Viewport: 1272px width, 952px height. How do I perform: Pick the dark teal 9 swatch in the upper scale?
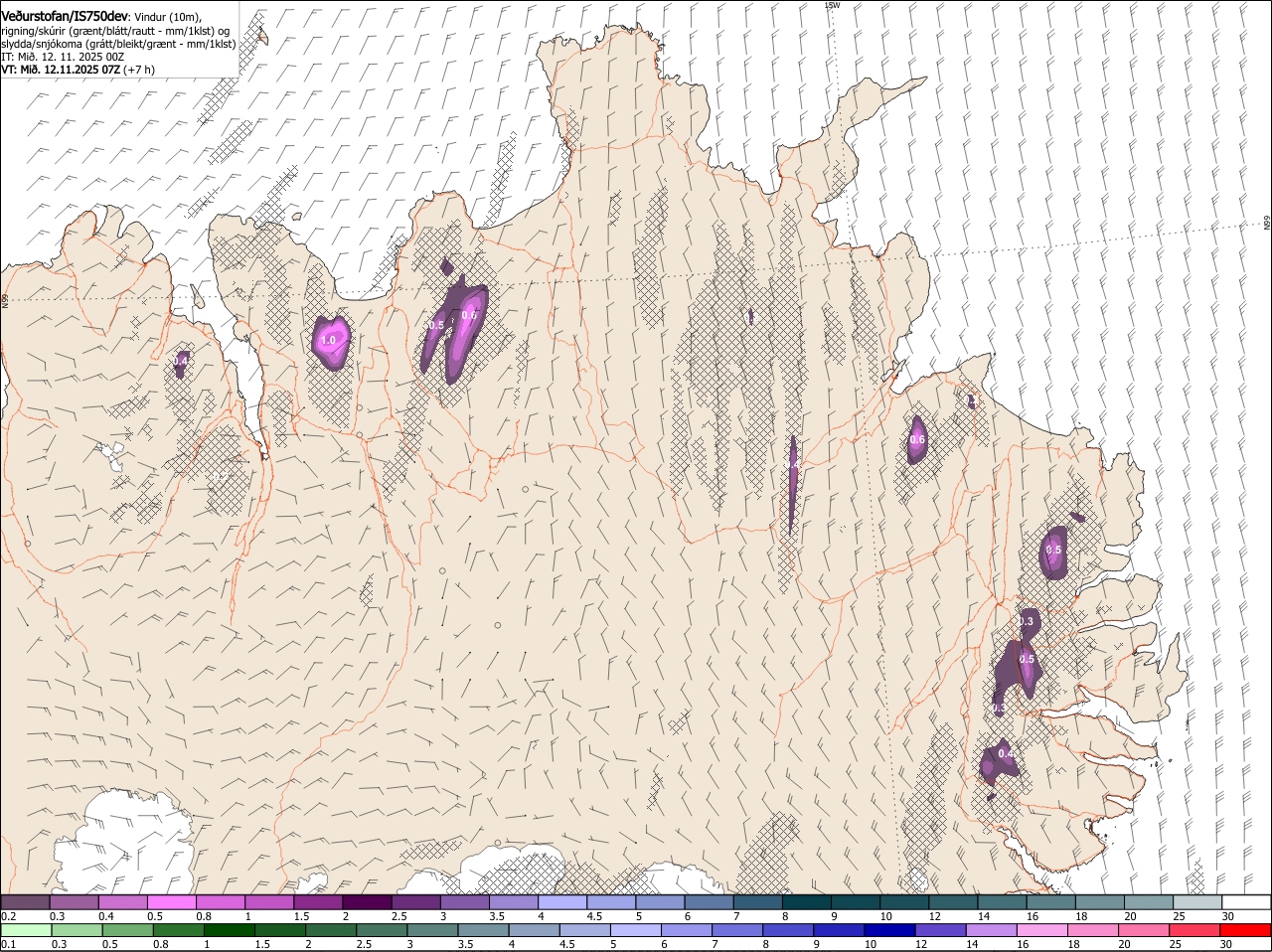(x=857, y=901)
